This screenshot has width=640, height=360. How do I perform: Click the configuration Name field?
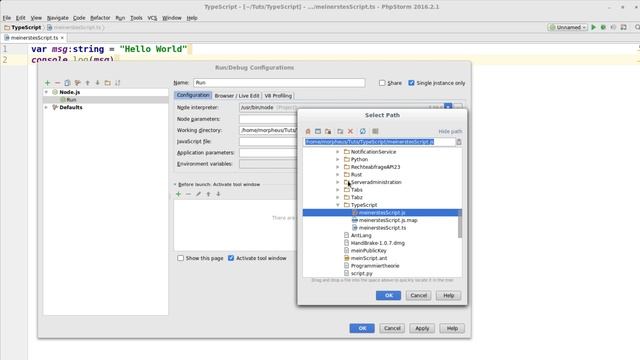click(279, 83)
